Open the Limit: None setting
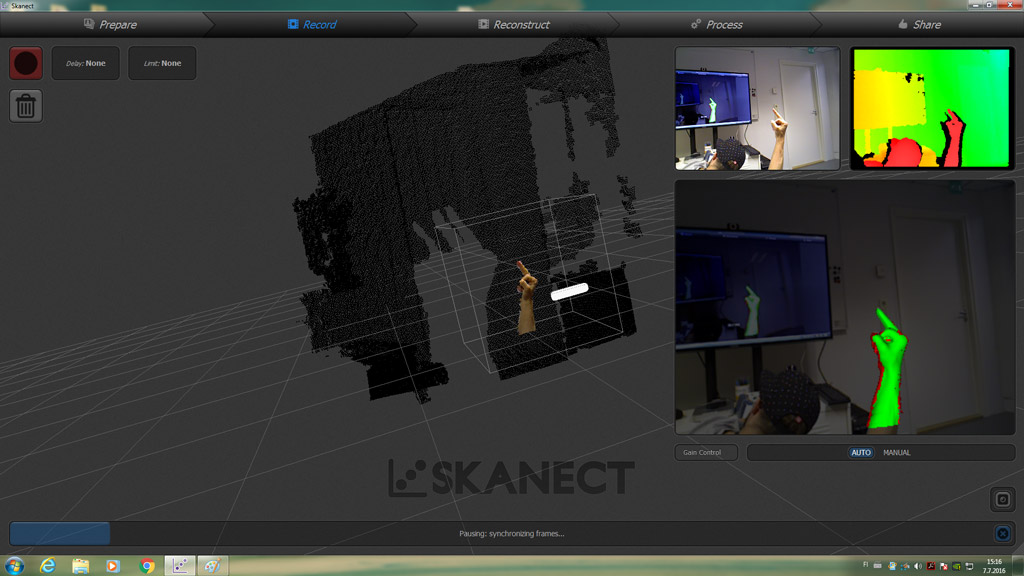Image resolution: width=1024 pixels, height=576 pixels. pos(162,63)
